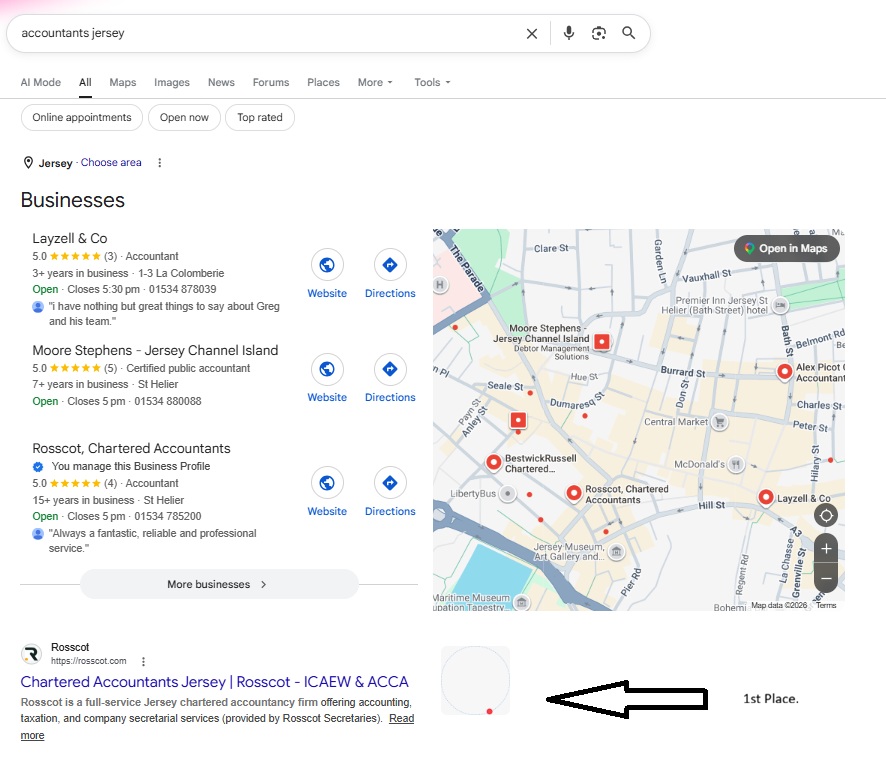
Task: Open the three-dot menu next to Choose area
Action: (160, 163)
